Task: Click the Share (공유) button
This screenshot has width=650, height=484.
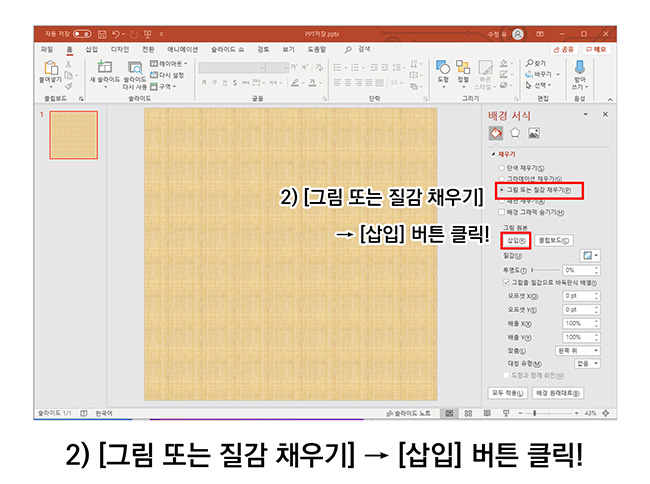Action: click(x=564, y=49)
